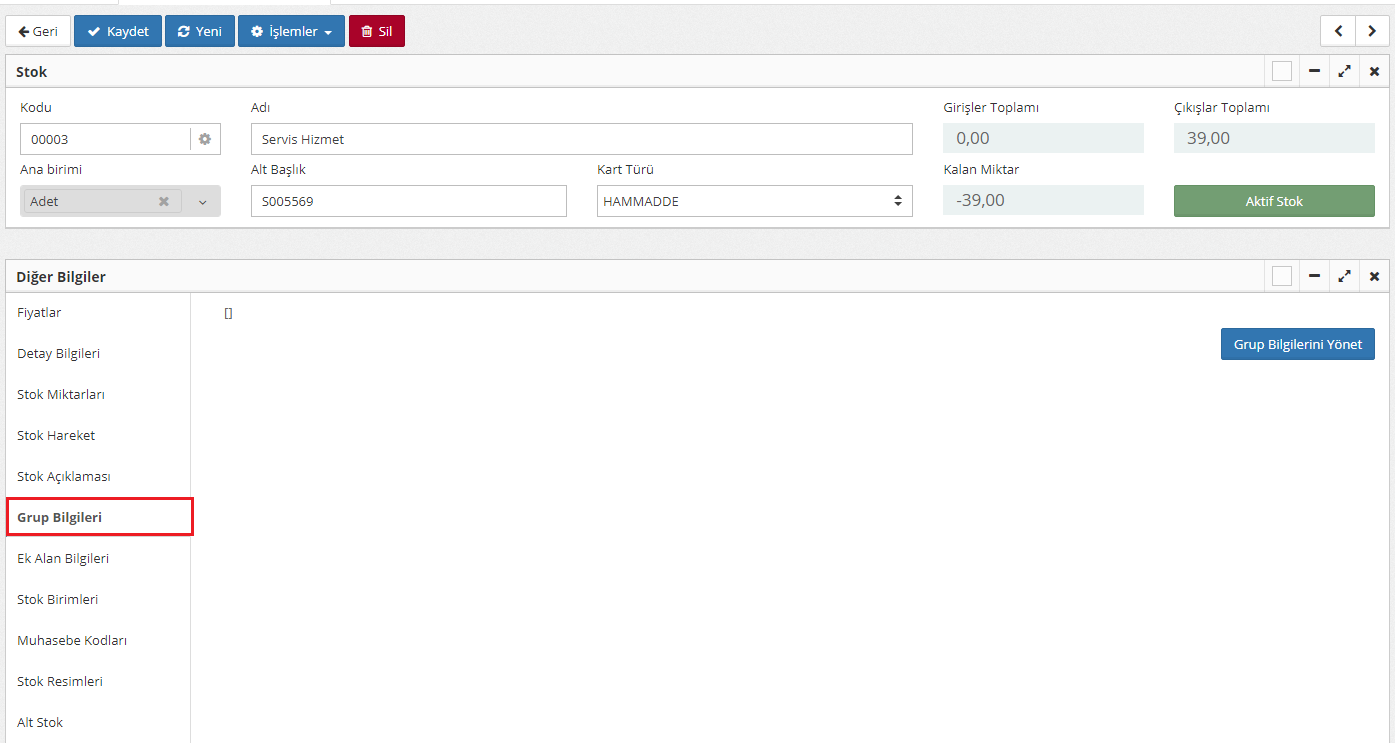Image resolution: width=1395 pixels, height=743 pixels.
Task: Open the İşlemler dropdown menu
Action: point(291,31)
